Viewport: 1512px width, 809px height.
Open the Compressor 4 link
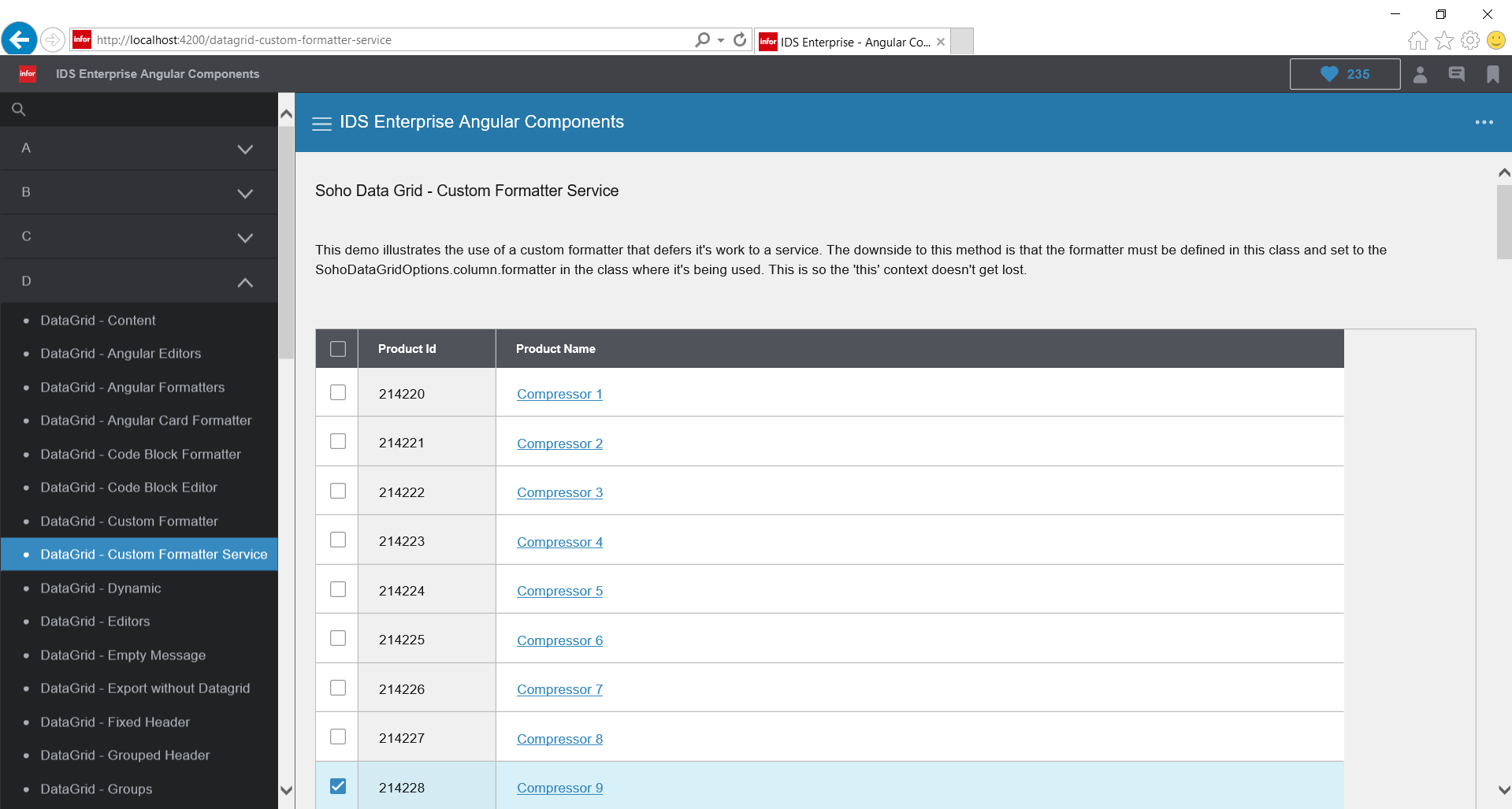(559, 542)
